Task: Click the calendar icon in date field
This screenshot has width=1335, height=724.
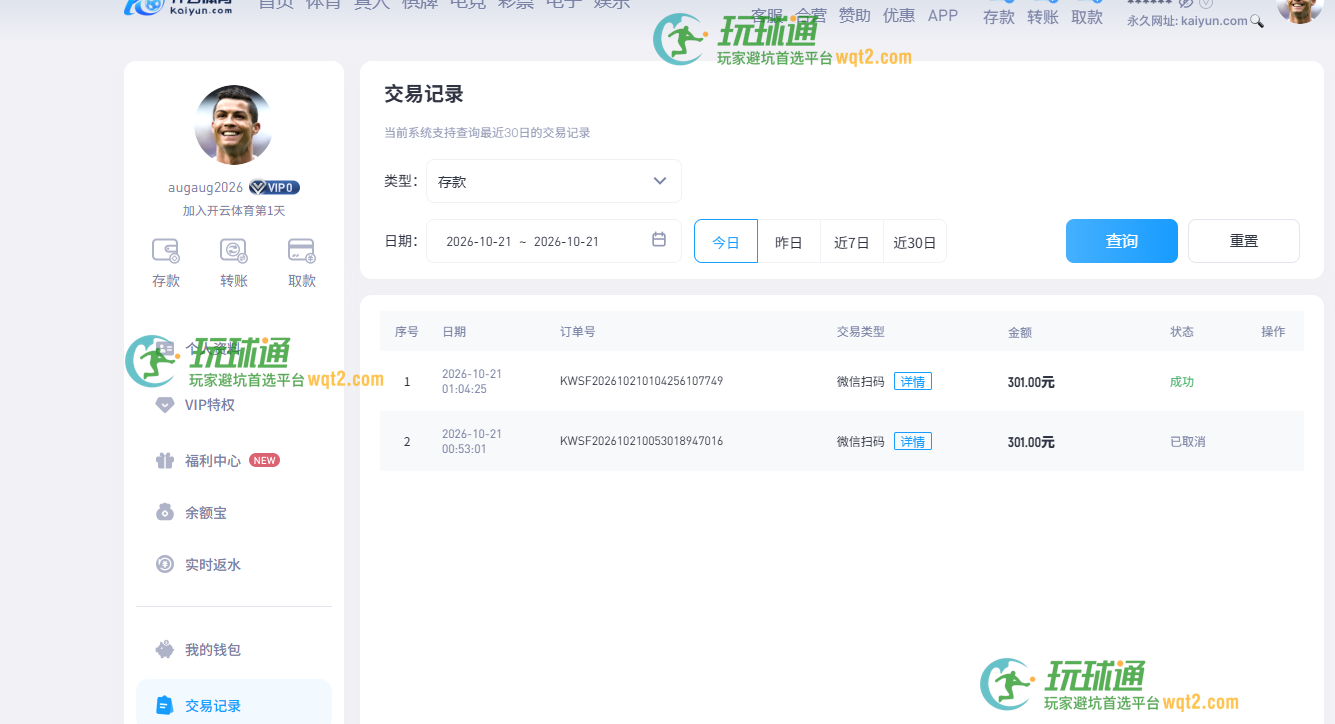Action: pos(659,240)
